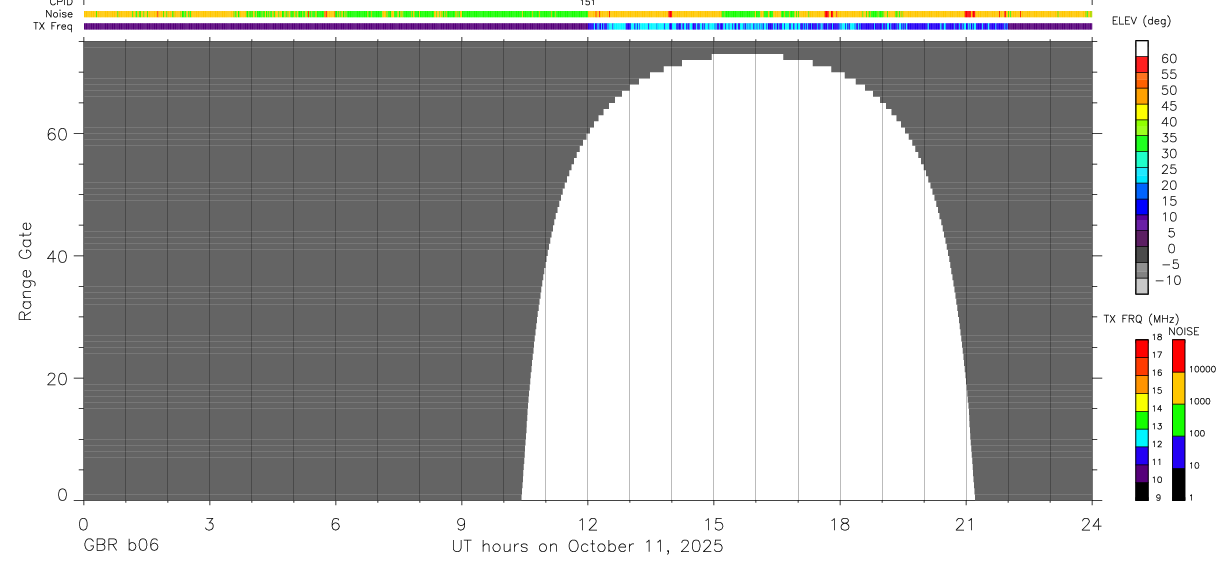This screenshot has height=567, width=1228.
Task: Select the 40 label on Range Gate axis
Action: (58, 256)
